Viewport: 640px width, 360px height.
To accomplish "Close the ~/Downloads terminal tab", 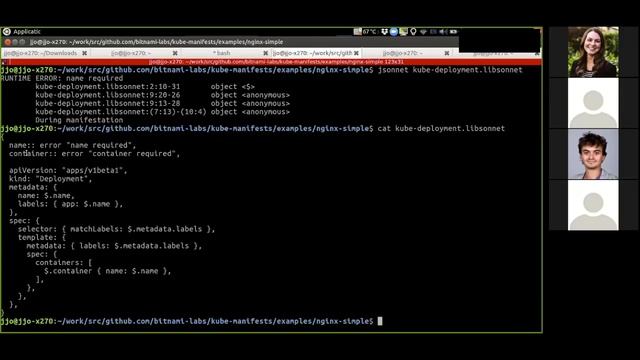I will [x=84, y=53].
